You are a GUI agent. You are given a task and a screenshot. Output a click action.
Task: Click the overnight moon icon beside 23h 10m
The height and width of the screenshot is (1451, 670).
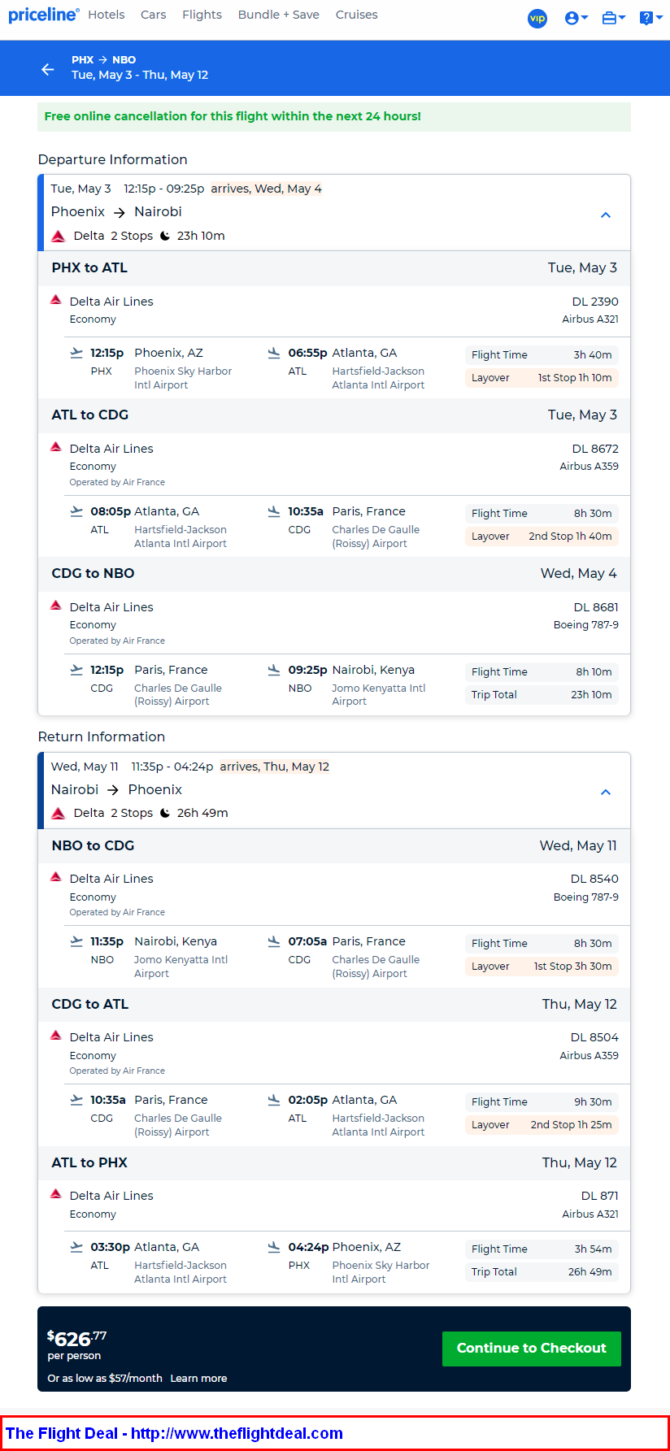point(165,236)
